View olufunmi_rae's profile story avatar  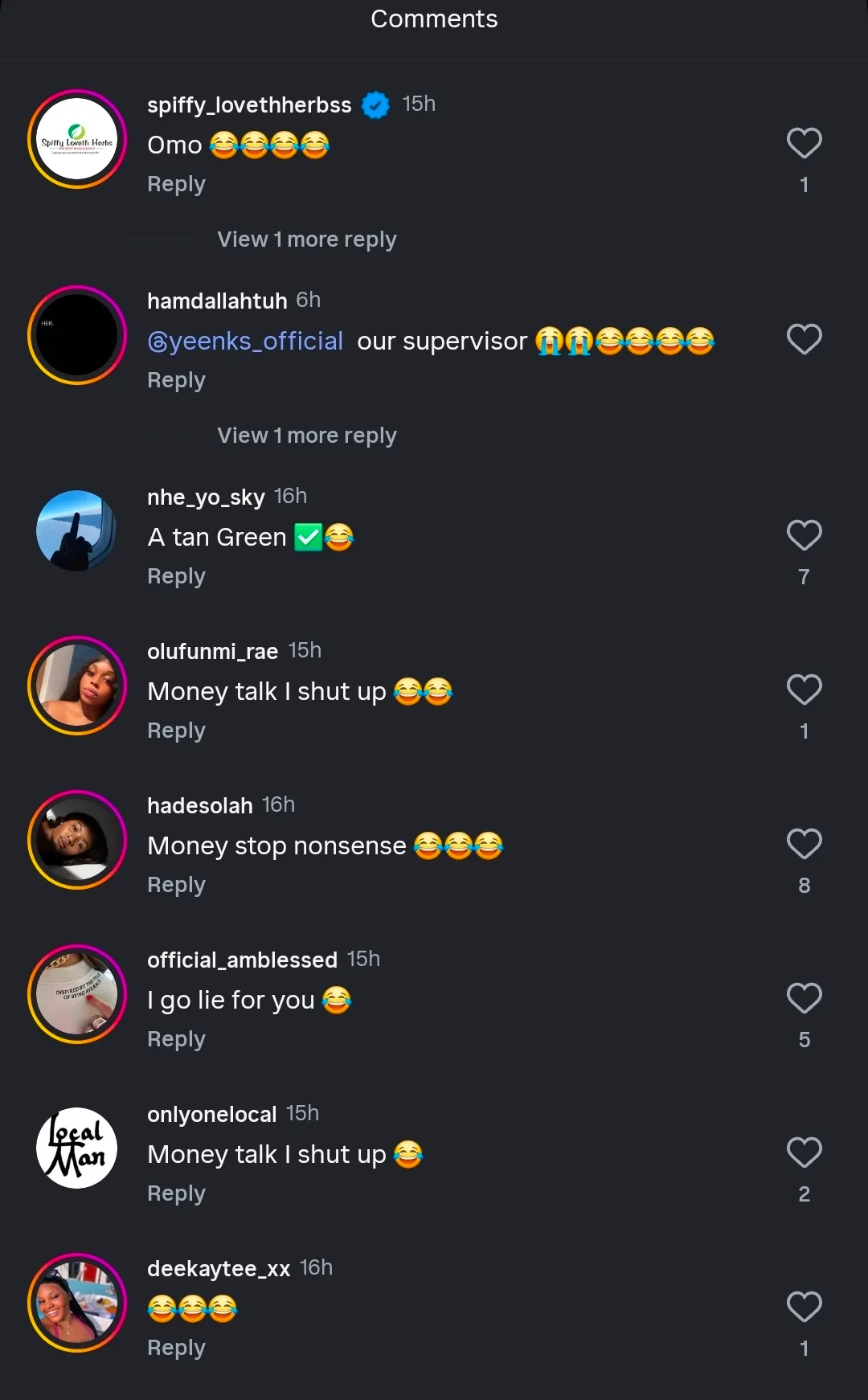77,686
